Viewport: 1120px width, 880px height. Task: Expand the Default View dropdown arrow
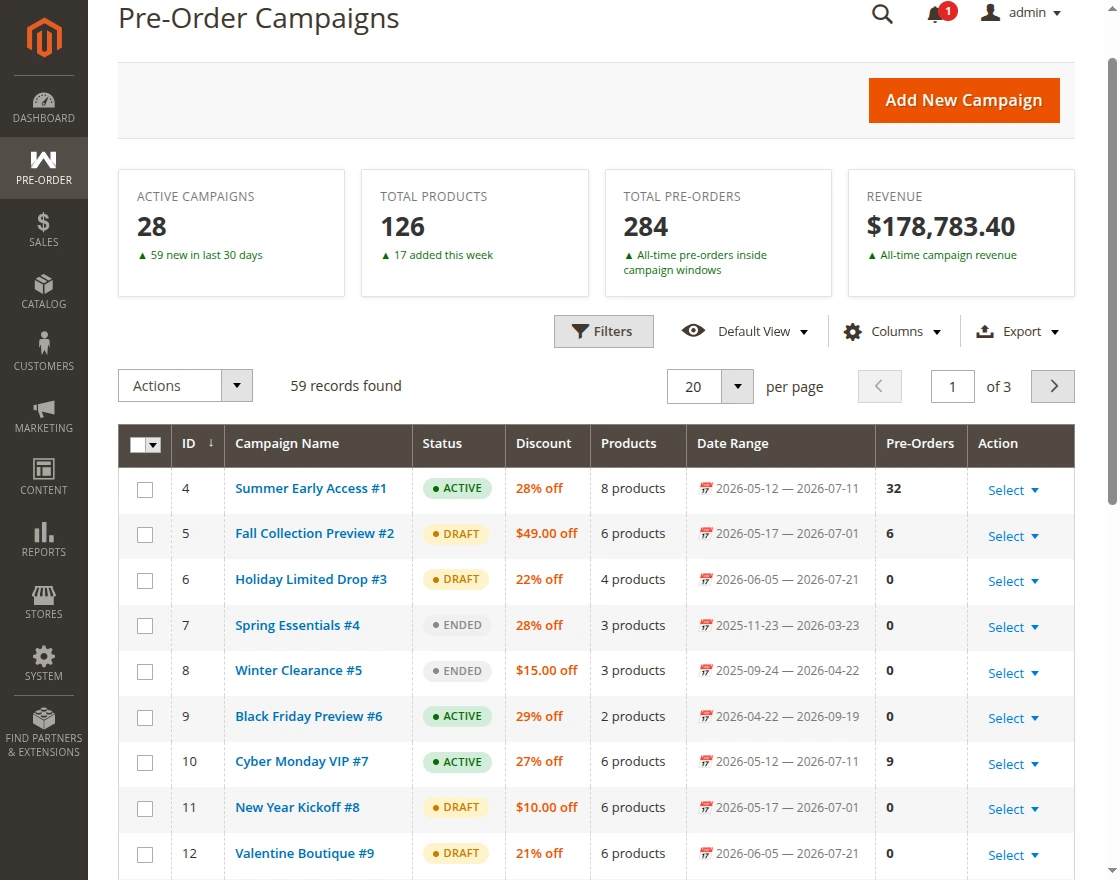tap(804, 332)
